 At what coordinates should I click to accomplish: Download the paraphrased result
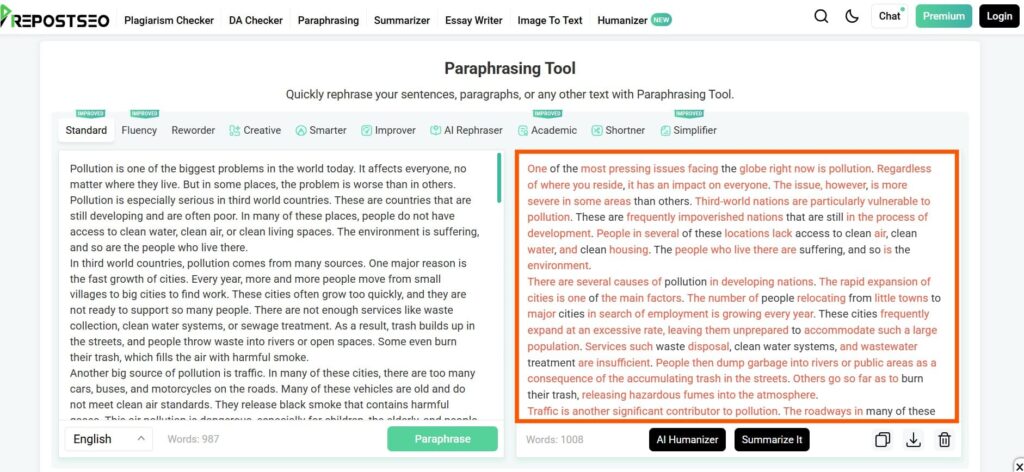(x=913, y=440)
